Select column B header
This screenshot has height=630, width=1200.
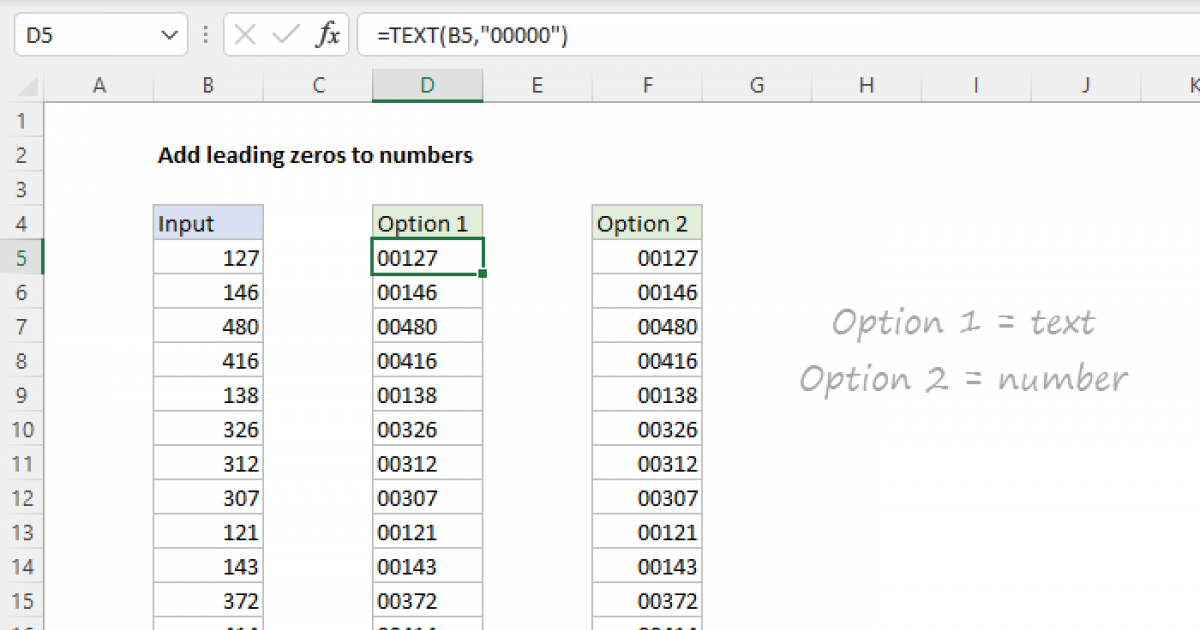[x=208, y=86]
